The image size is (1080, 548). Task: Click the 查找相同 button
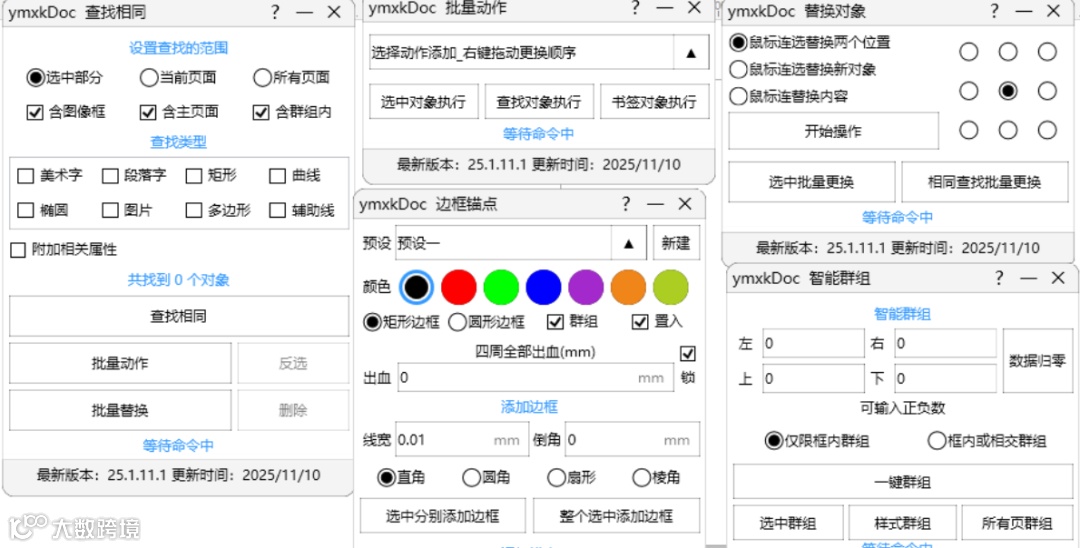pos(179,317)
